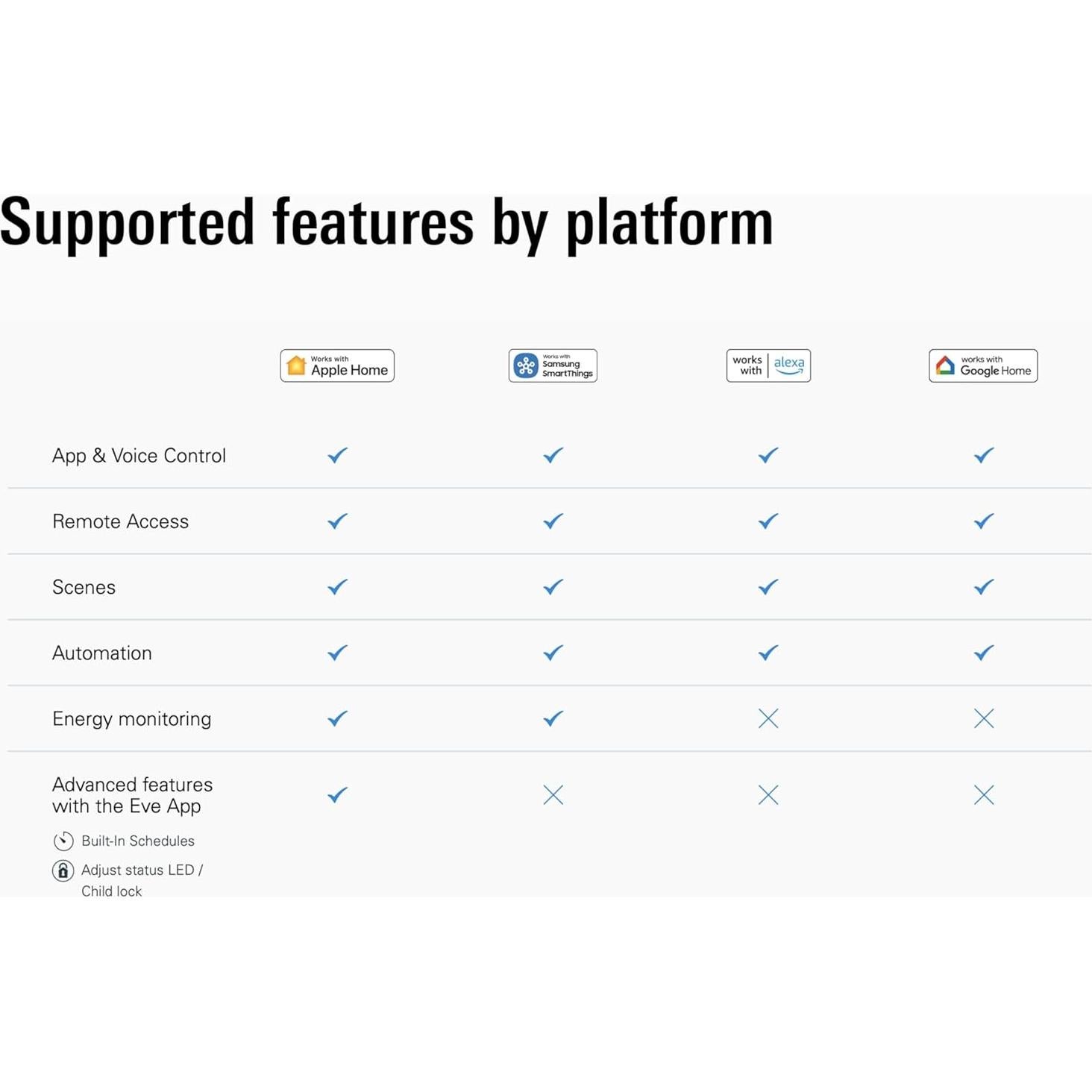The height and width of the screenshot is (1092, 1092).
Task: Select the Energy monitoring row label
Action: tap(132, 718)
